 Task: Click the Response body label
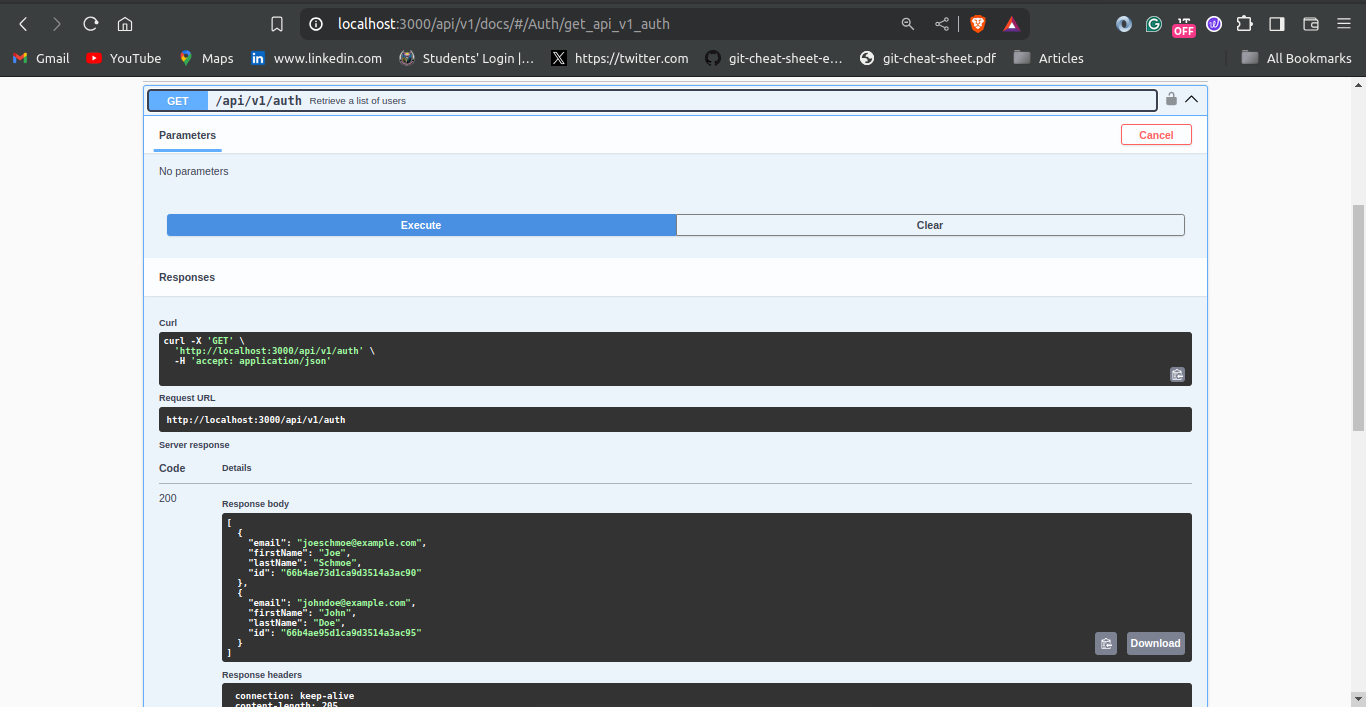click(x=255, y=504)
